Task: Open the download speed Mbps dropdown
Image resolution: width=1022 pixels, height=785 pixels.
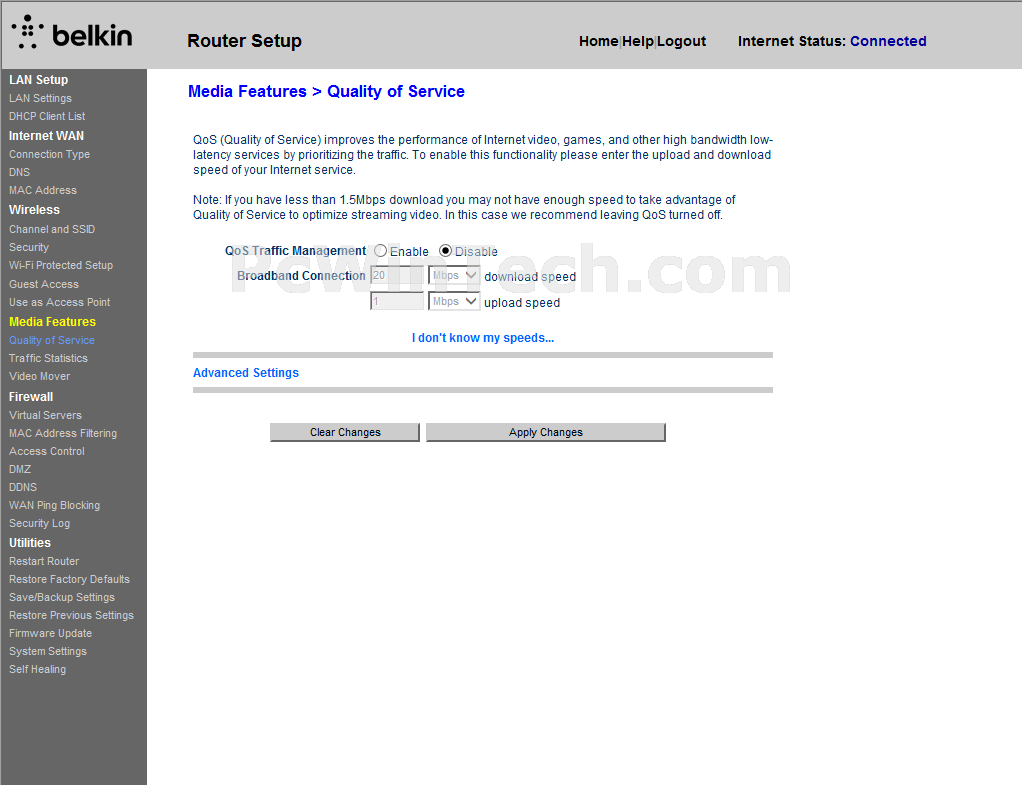Action: 454,276
